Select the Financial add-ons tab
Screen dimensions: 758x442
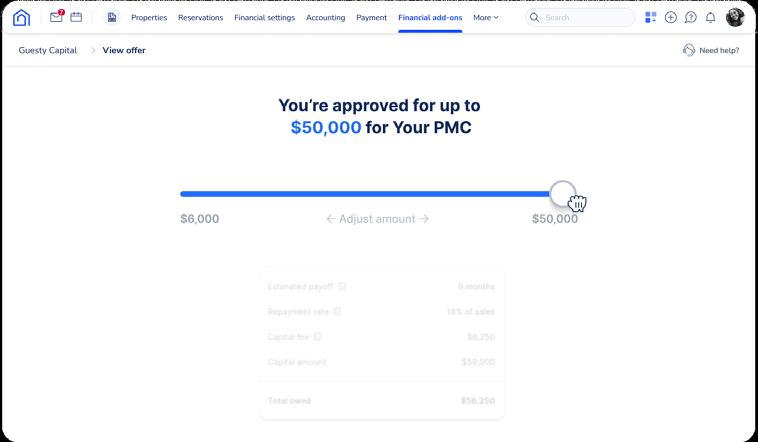tap(430, 17)
